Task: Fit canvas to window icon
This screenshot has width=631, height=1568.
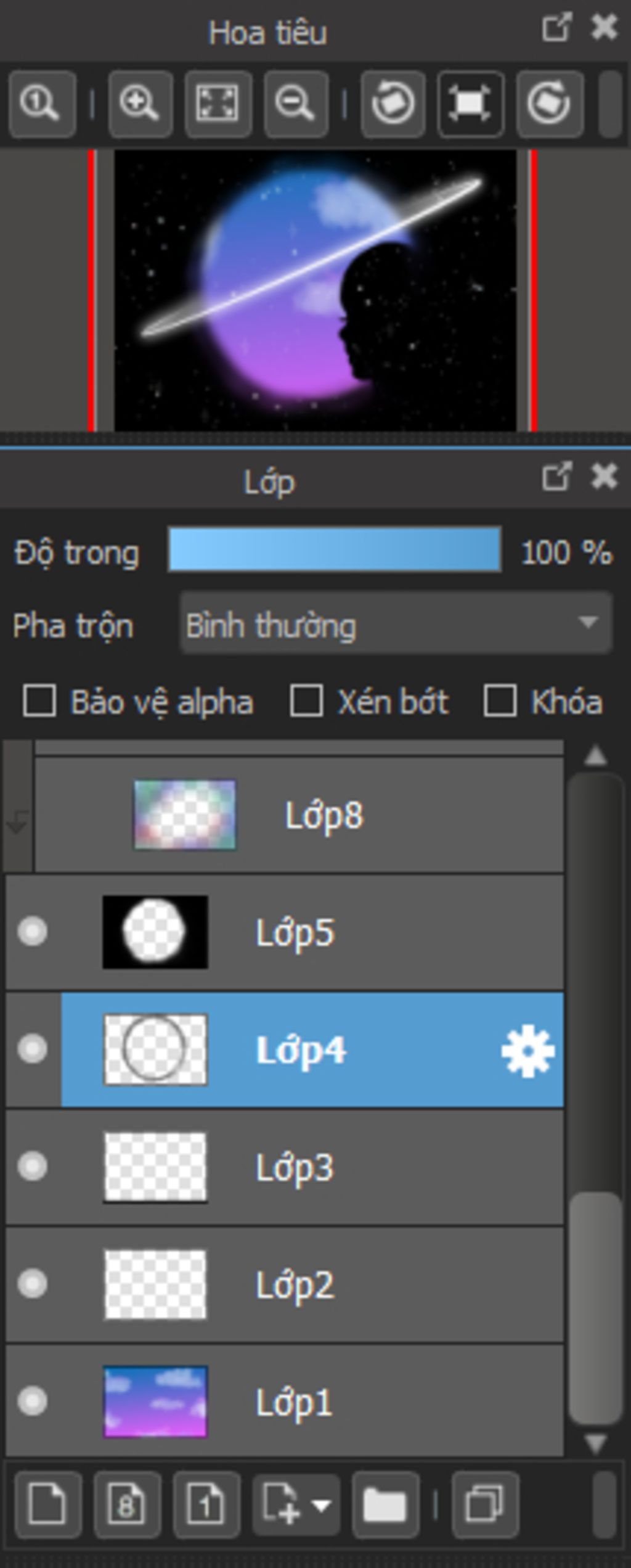Action: pos(218,103)
